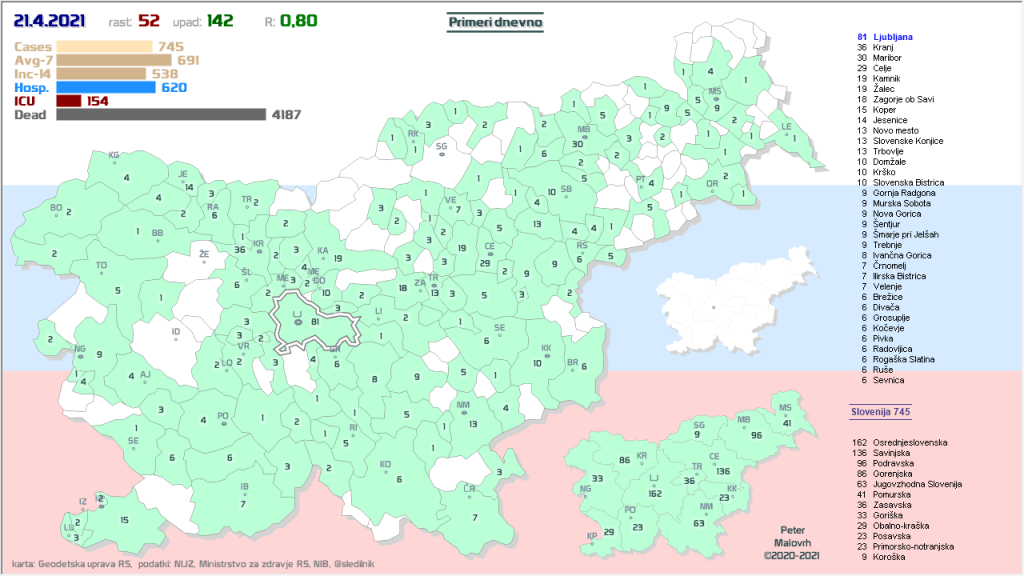The width and height of the screenshot is (1024, 576).
Task: Click the Slovenj Gradec SG marker on main map
Action: coord(441,147)
